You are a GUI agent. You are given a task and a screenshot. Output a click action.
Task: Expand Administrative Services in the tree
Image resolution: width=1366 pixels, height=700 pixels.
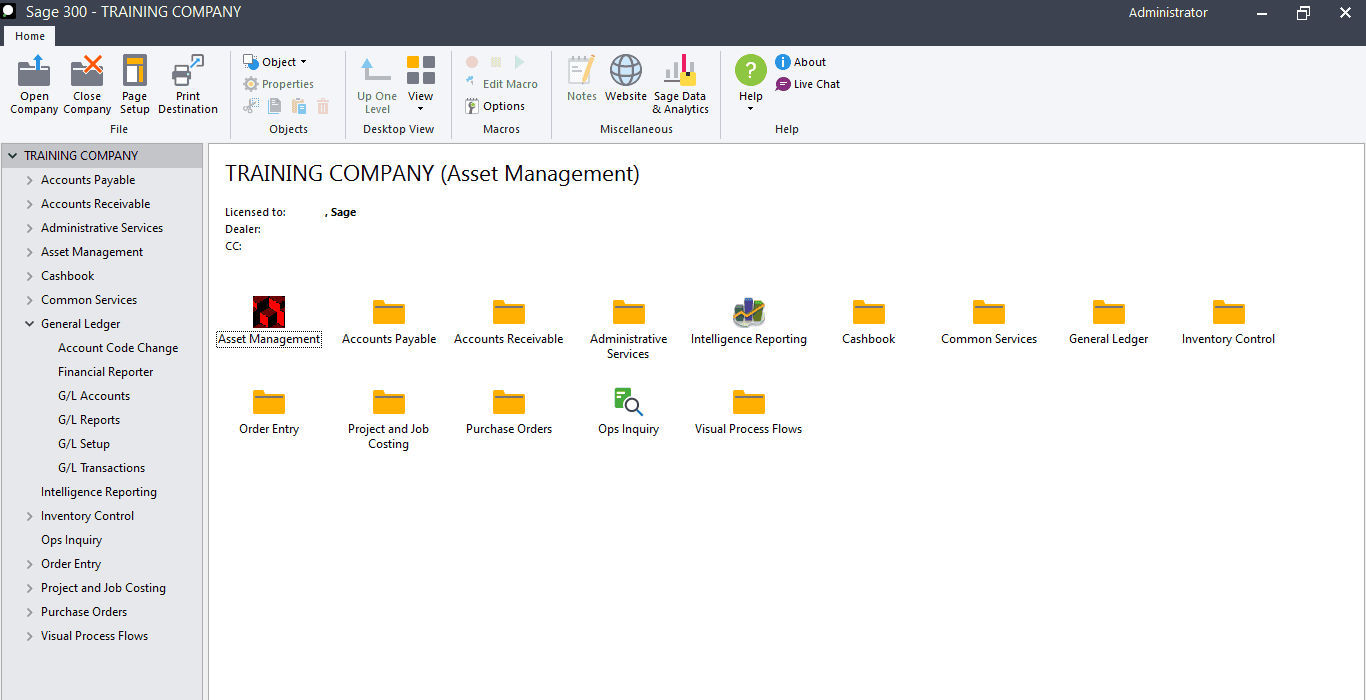(x=30, y=228)
